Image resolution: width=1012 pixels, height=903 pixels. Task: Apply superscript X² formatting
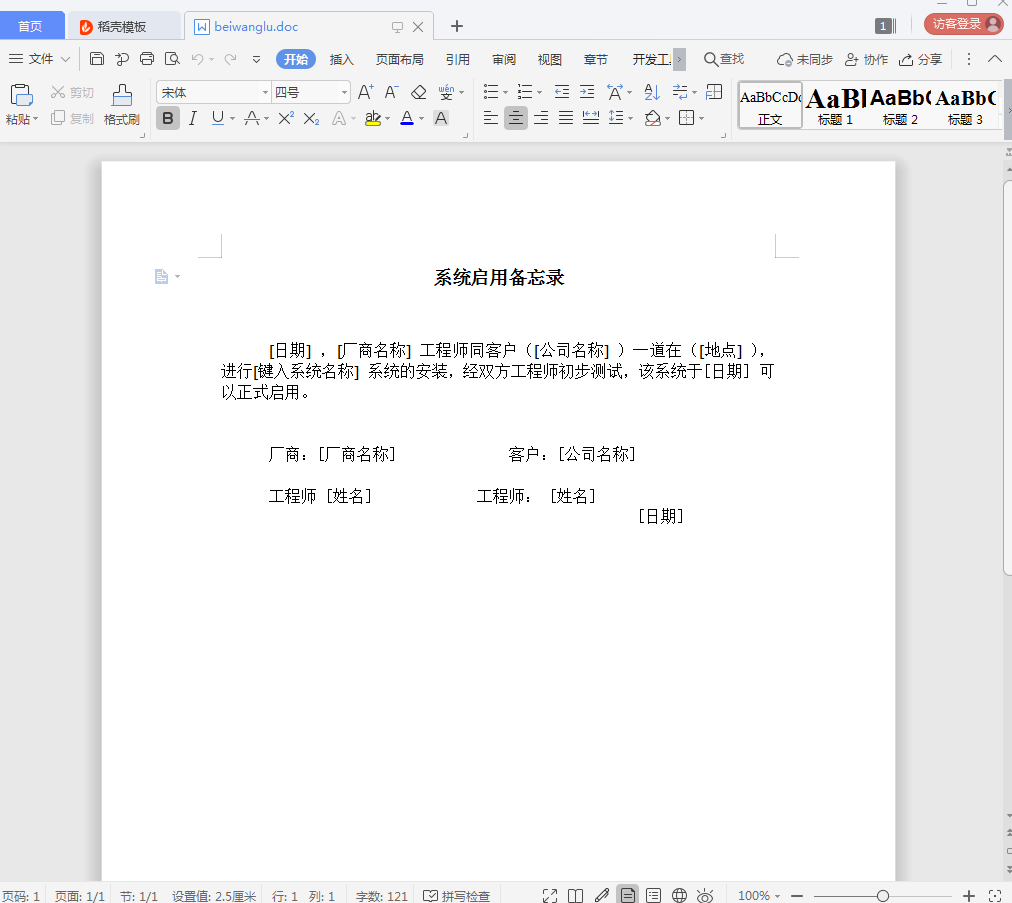coord(286,118)
